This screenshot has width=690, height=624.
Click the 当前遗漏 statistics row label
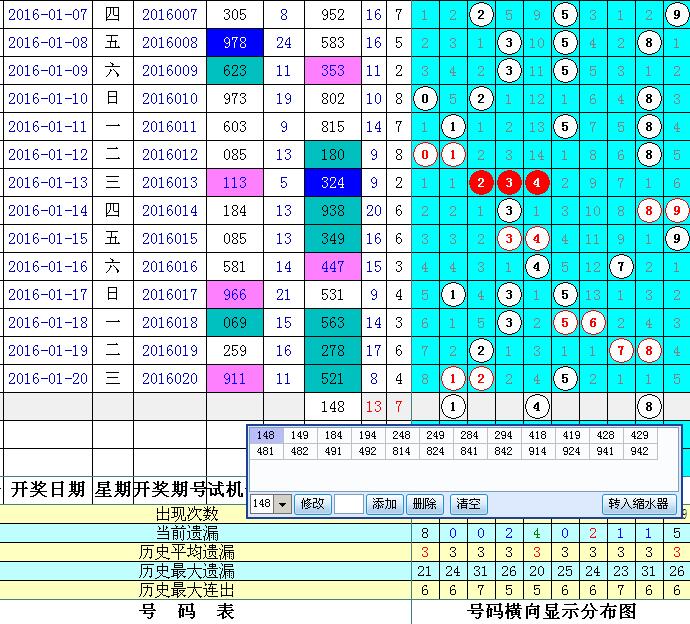click(187, 533)
